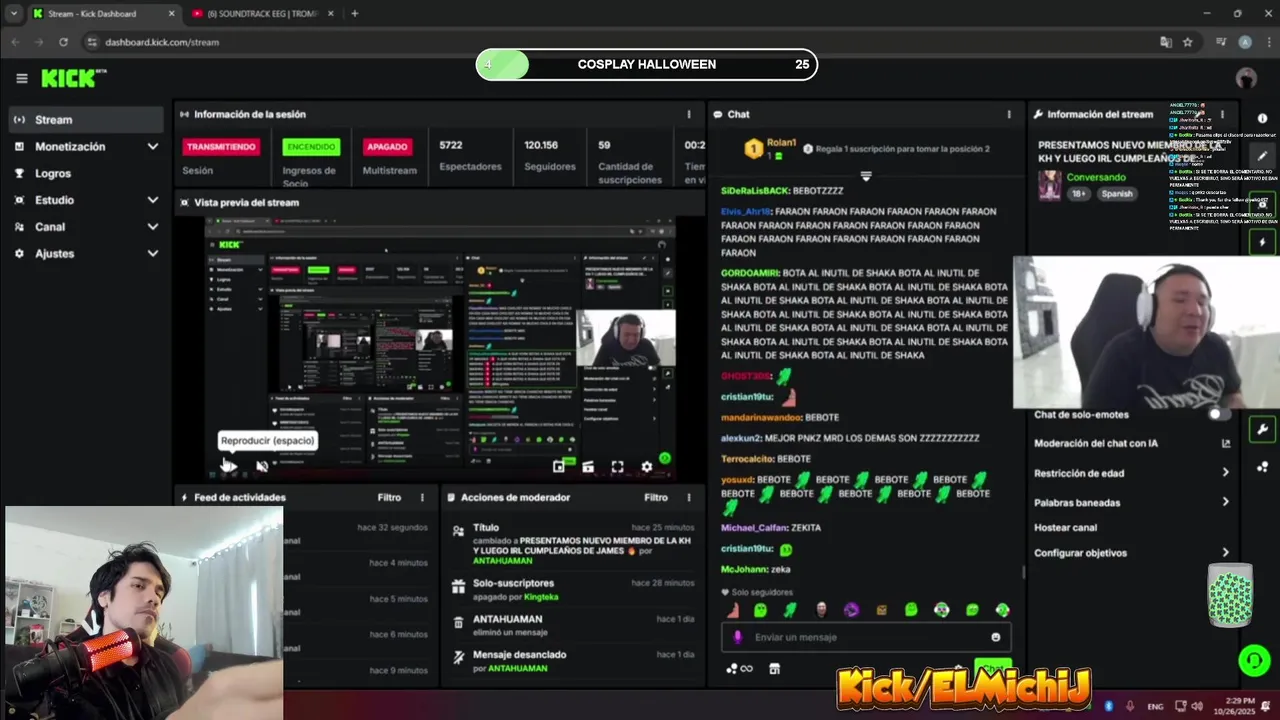Expand the Canal sidebar section
Image resolution: width=1280 pixels, height=720 pixels.
[x=85, y=227]
